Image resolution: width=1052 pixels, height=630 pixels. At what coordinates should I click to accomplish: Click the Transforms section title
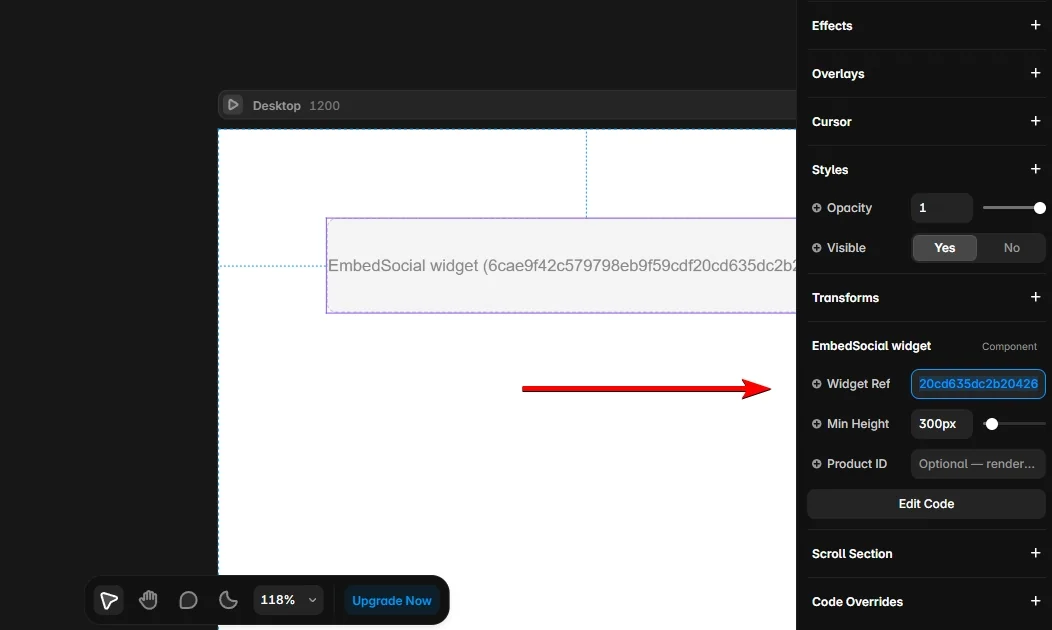845,297
